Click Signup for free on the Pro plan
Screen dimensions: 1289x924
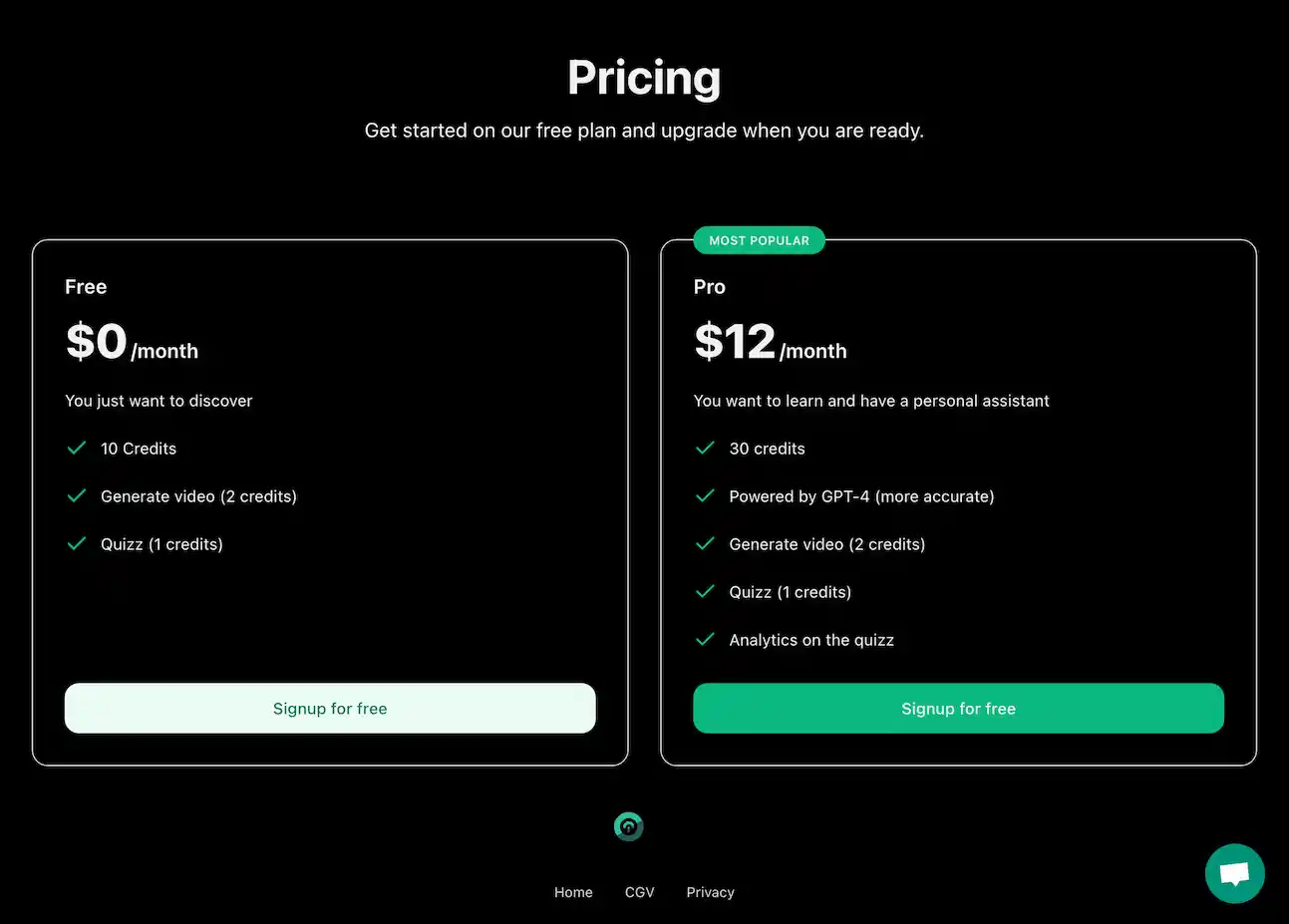[x=958, y=708]
